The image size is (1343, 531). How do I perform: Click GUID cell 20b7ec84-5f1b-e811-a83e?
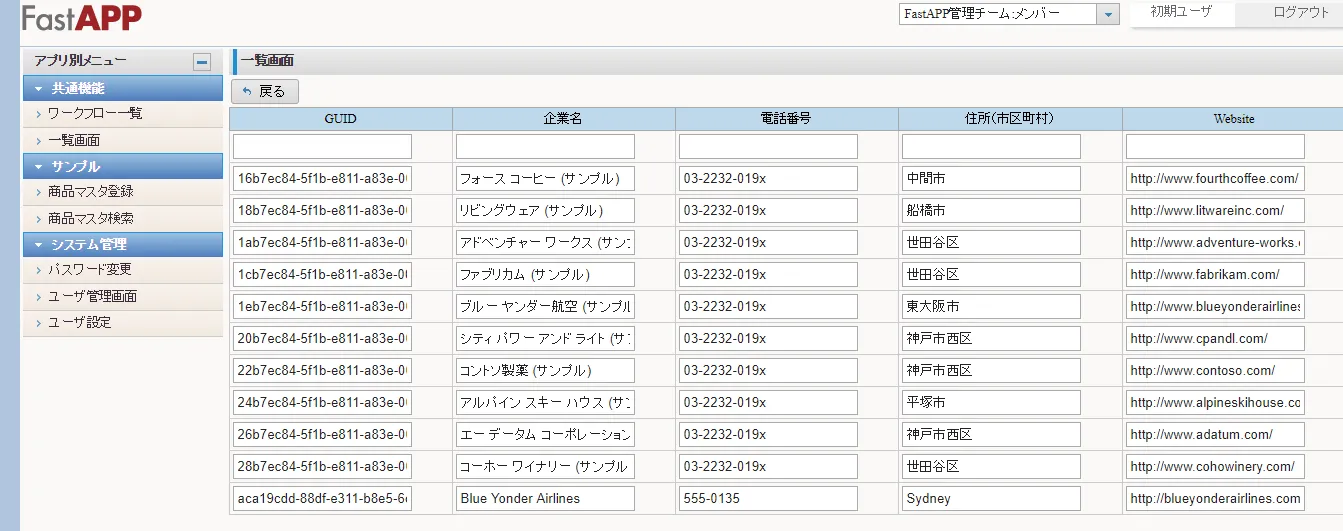(322, 339)
